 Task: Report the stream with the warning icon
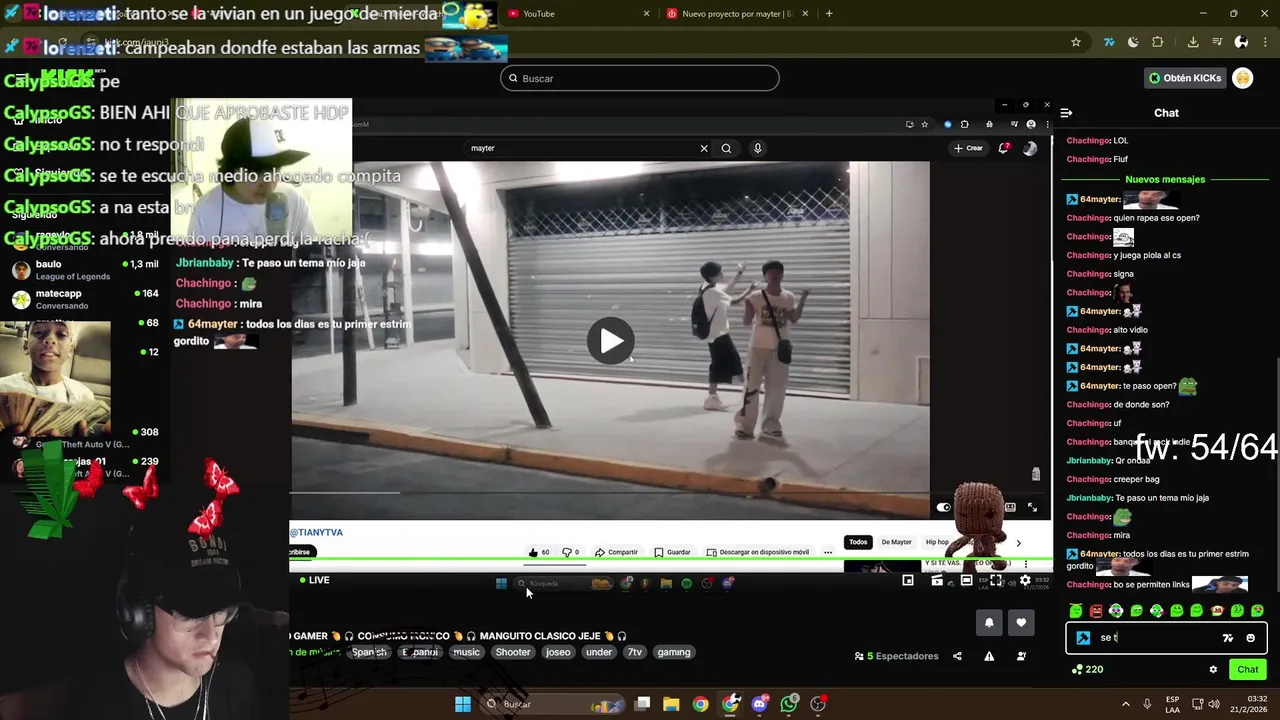coord(989,656)
